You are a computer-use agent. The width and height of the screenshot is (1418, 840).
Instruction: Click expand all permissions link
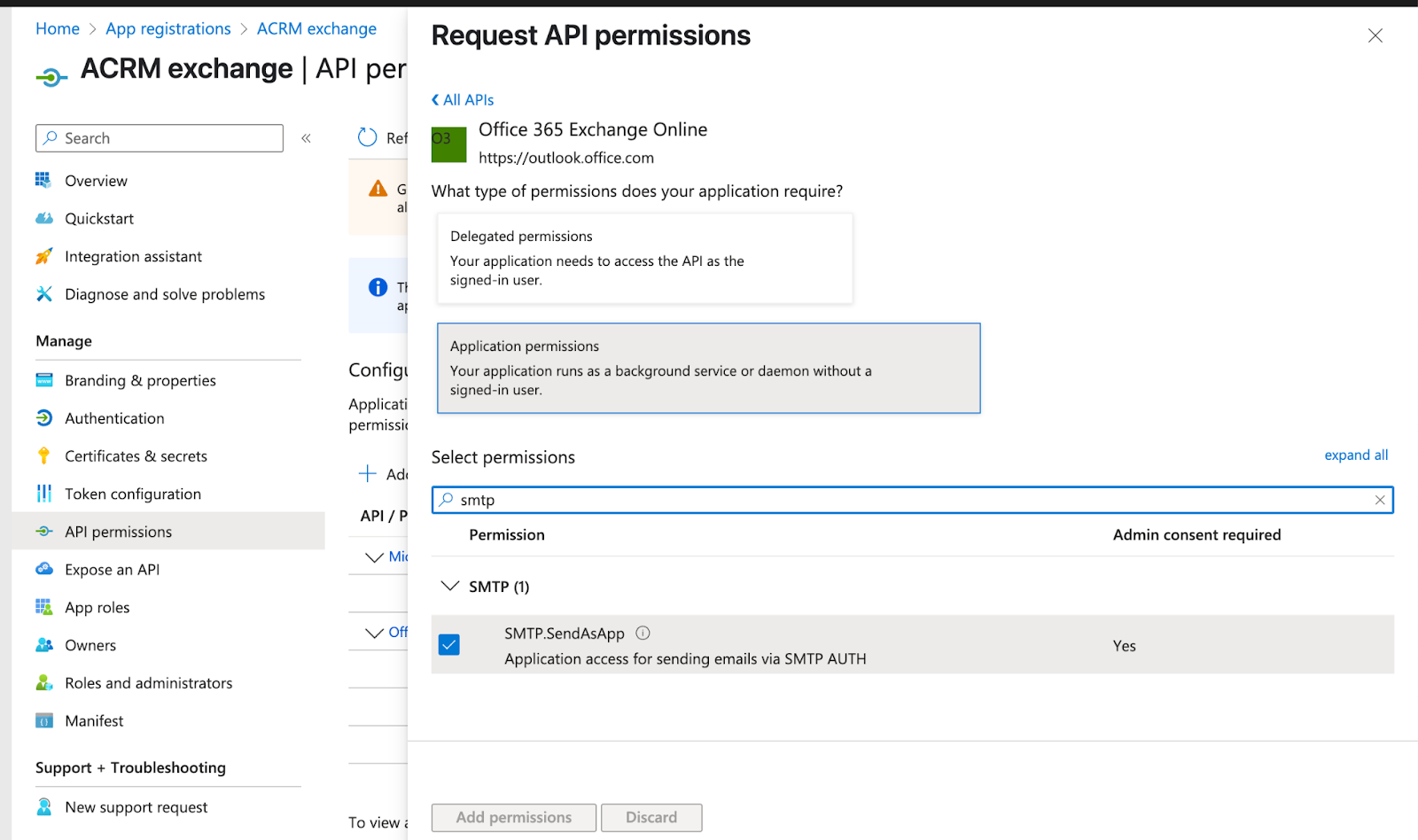[1356, 455]
